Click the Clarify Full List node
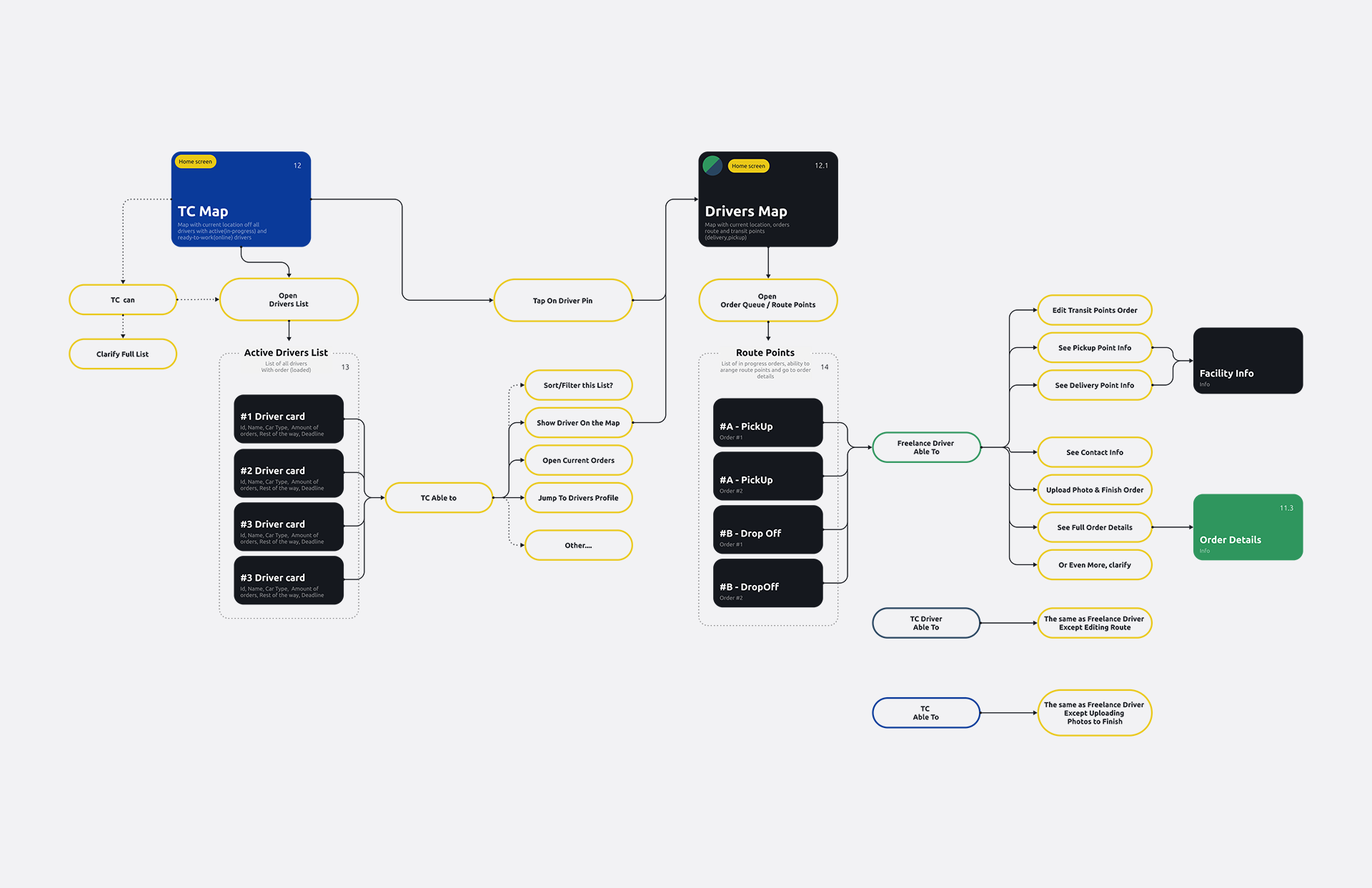The height and width of the screenshot is (888, 1372). point(123,354)
